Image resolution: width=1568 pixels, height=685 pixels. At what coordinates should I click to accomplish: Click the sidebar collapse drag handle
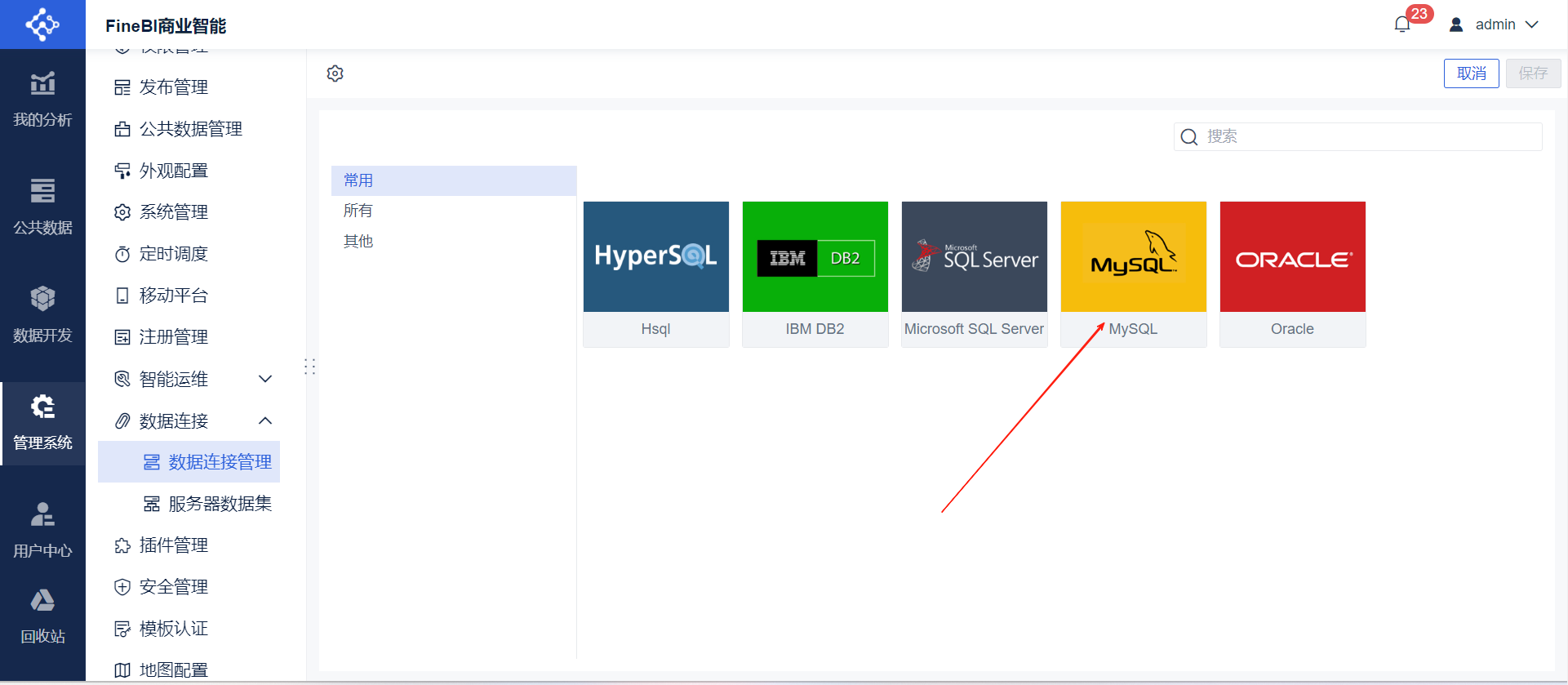pos(310,366)
